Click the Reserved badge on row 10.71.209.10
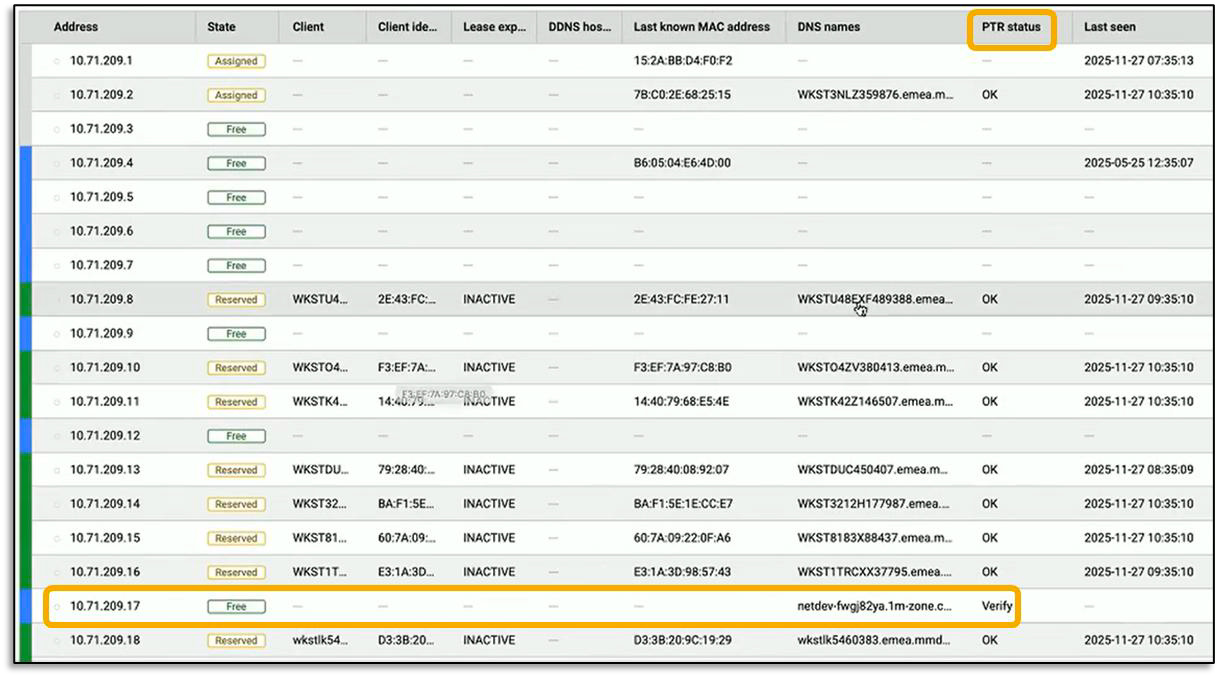 pos(236,367)
